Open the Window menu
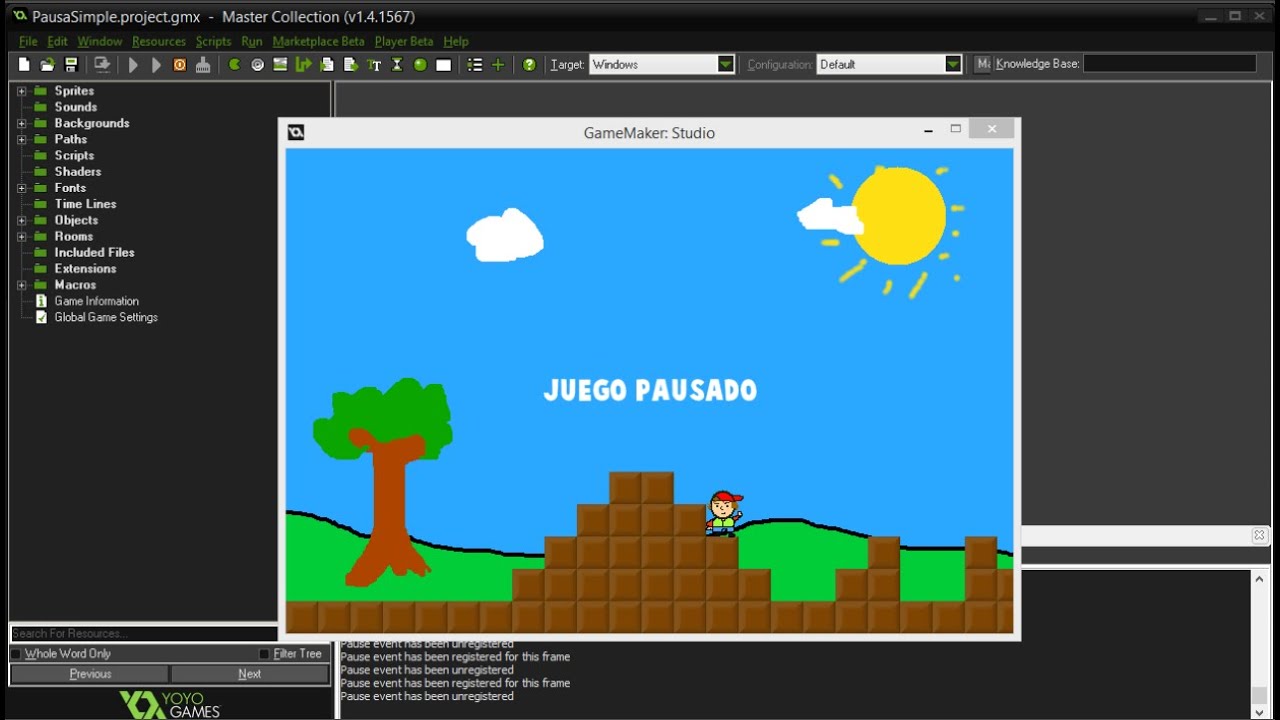Viewport: 1280px width, 720px height. click(x=99, y=41)
